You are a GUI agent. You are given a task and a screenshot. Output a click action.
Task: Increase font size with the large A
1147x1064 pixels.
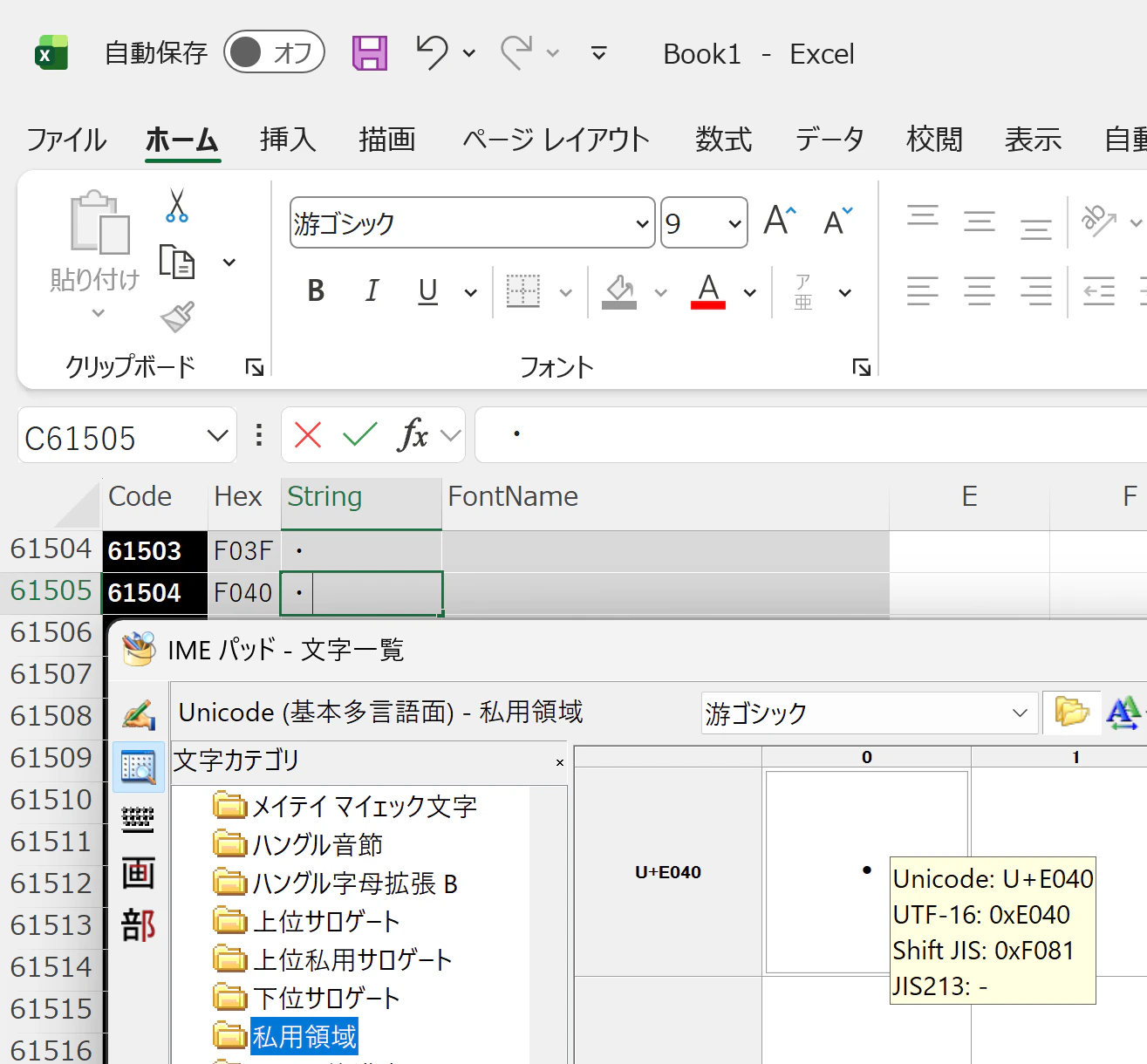(x=780, y=221)
